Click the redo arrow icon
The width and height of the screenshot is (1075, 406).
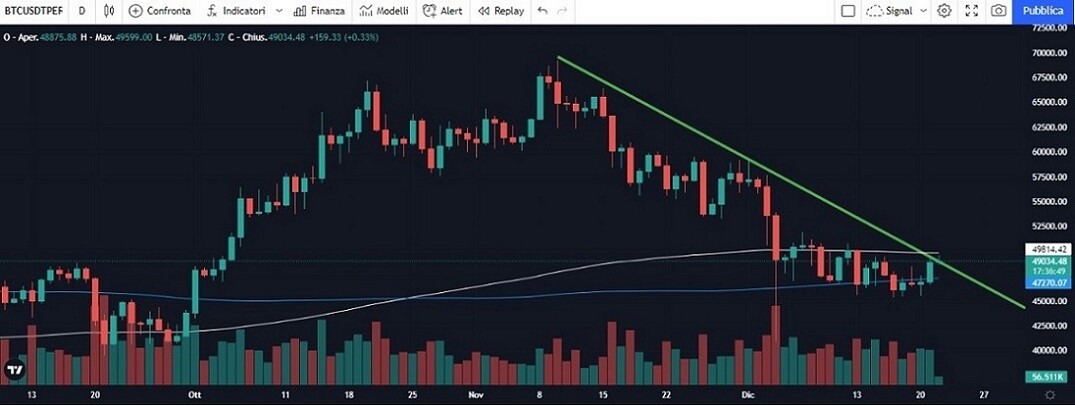click(562, 11)
